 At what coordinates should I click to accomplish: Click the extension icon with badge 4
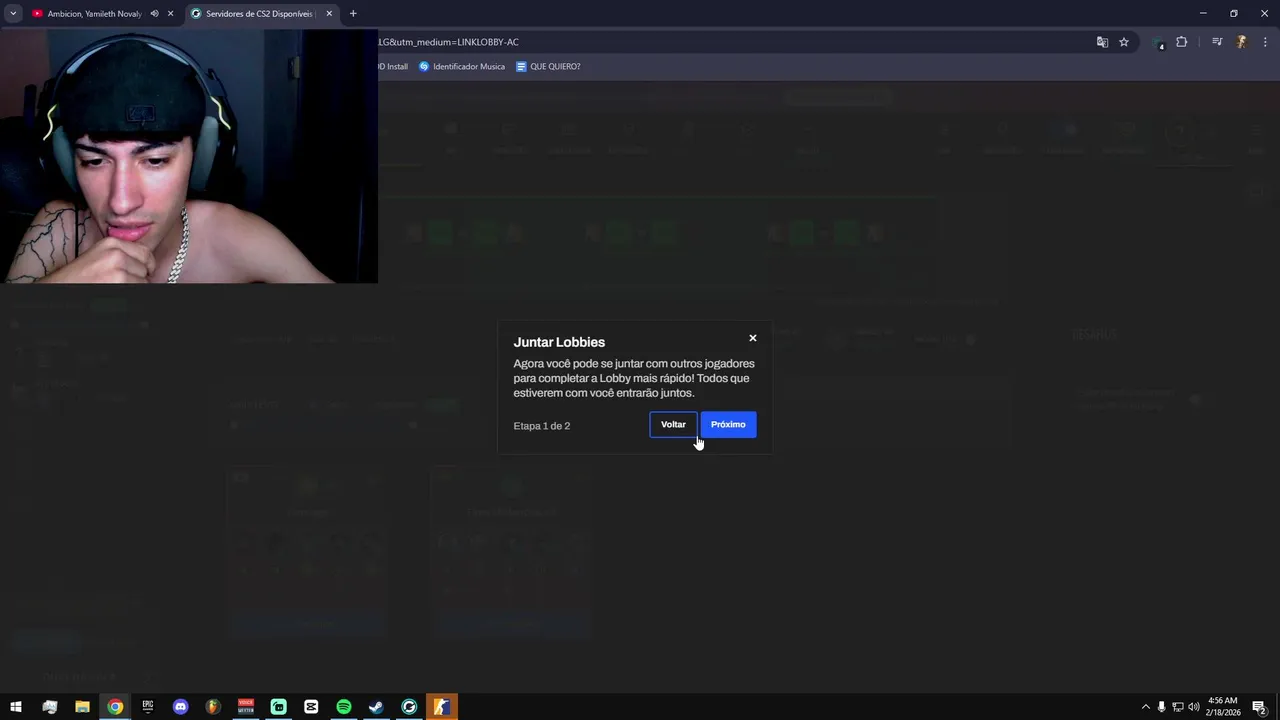pos(1159,43)
